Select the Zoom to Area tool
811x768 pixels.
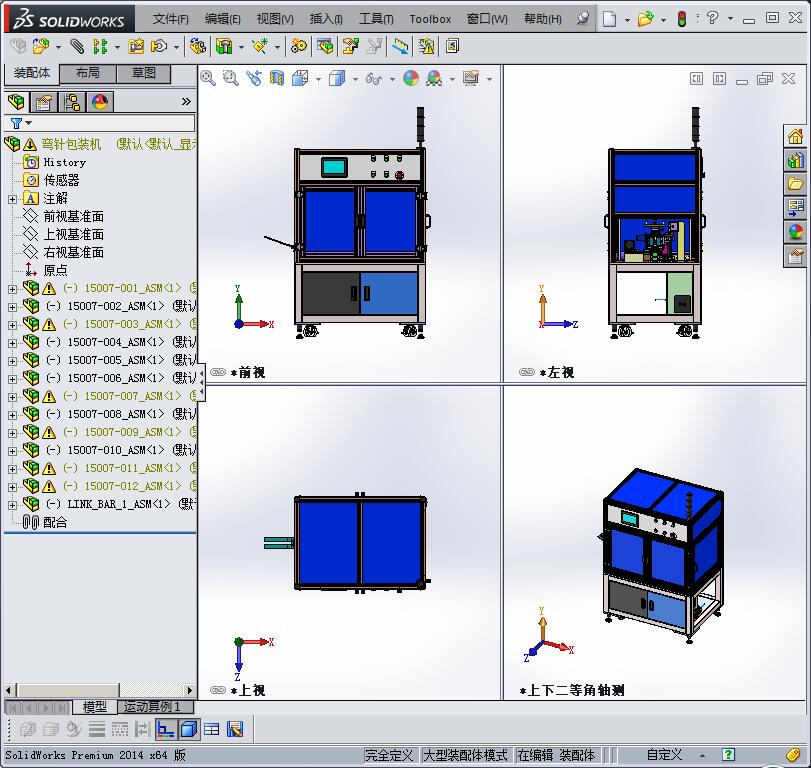click(231, 78)
